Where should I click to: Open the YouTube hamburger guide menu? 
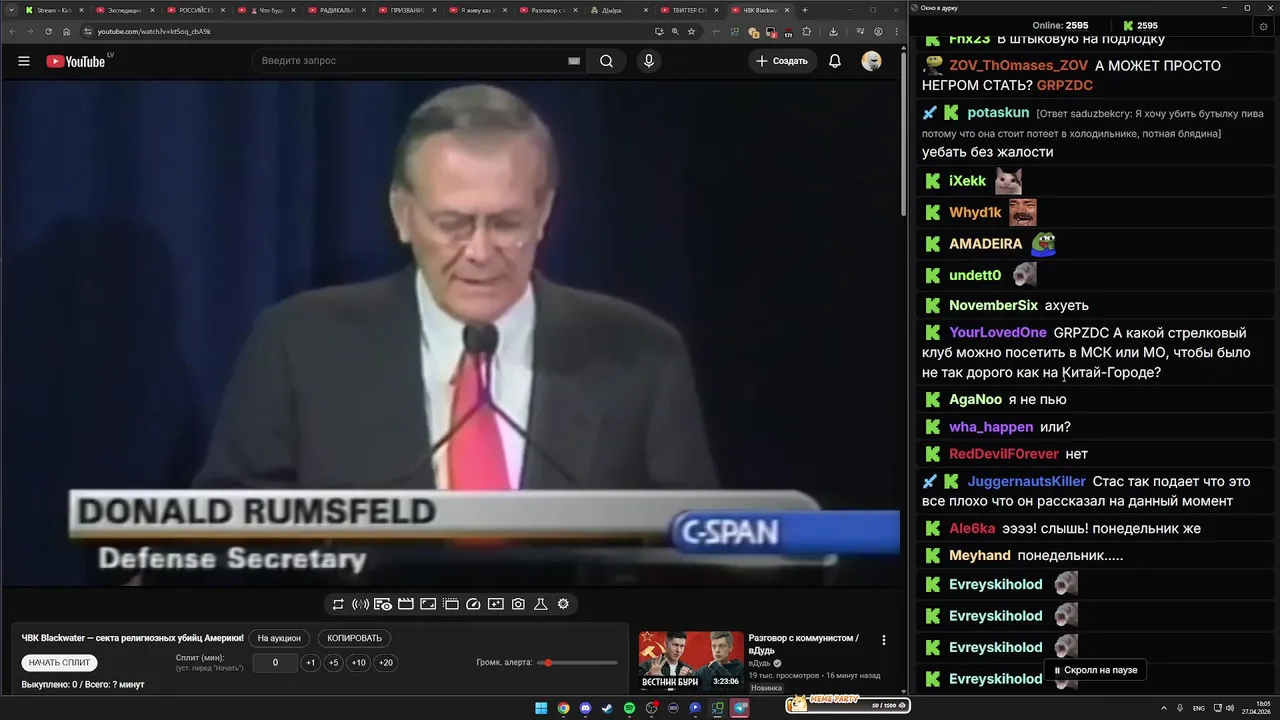24,61
